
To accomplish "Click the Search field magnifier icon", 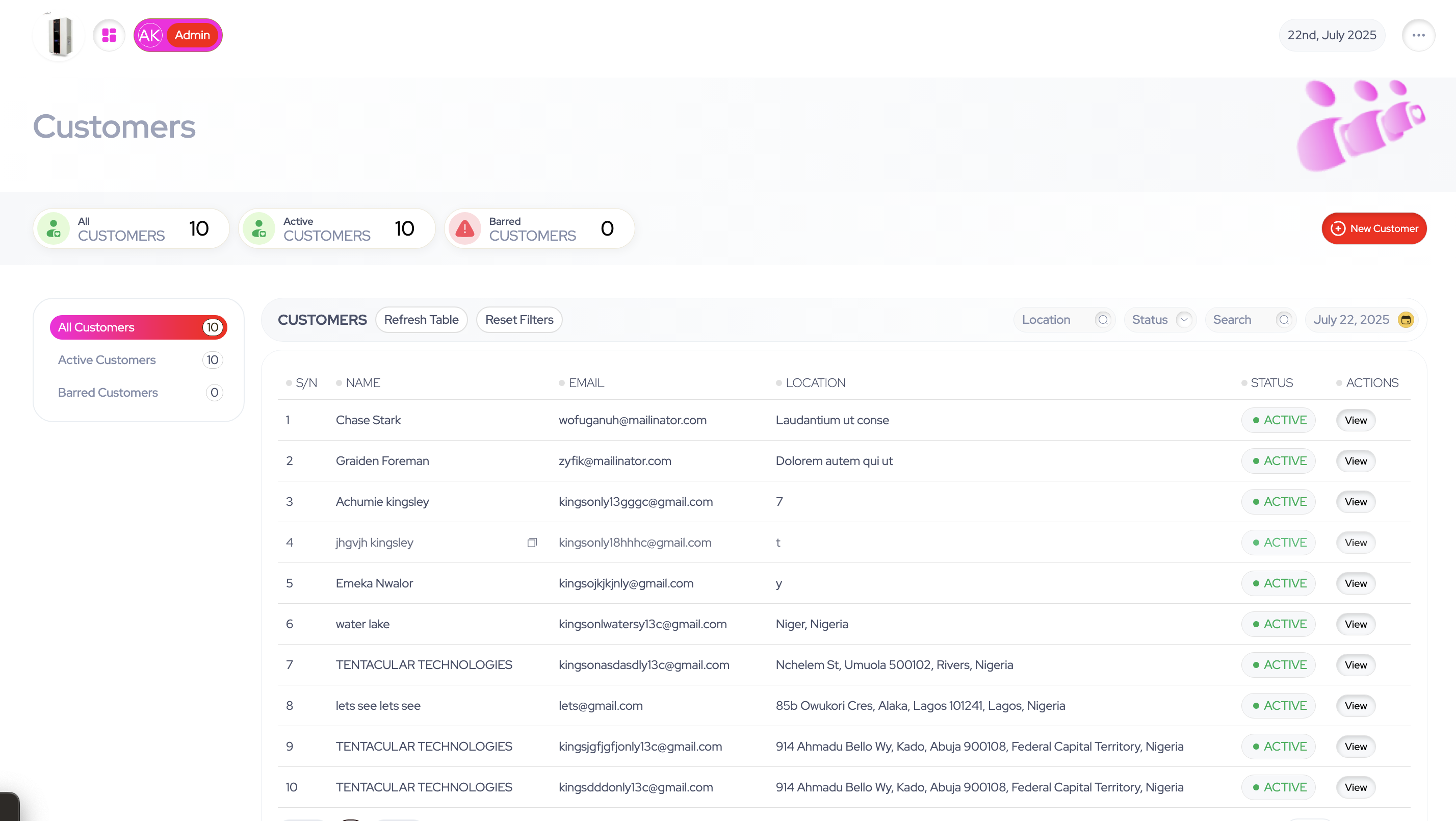I will pos(1284,319).
